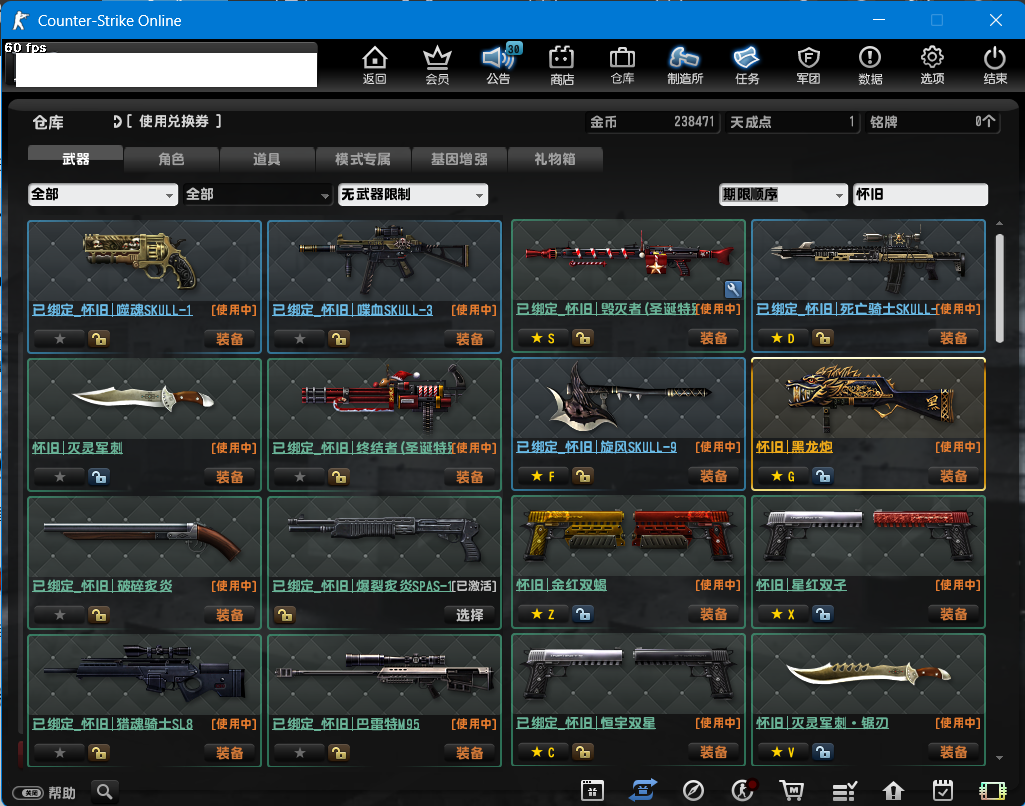This screenshot has width=1025, height=806.
Task: Open the 商店 shop icon
Action: pos(562,65)
